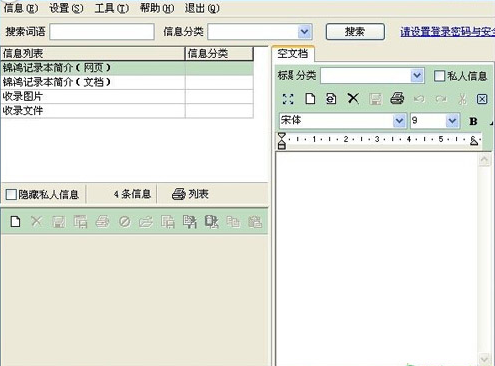Open the 设置(S) menu
Image resolution: width=495 pixels, height=366 pixels.
point(66,8)
